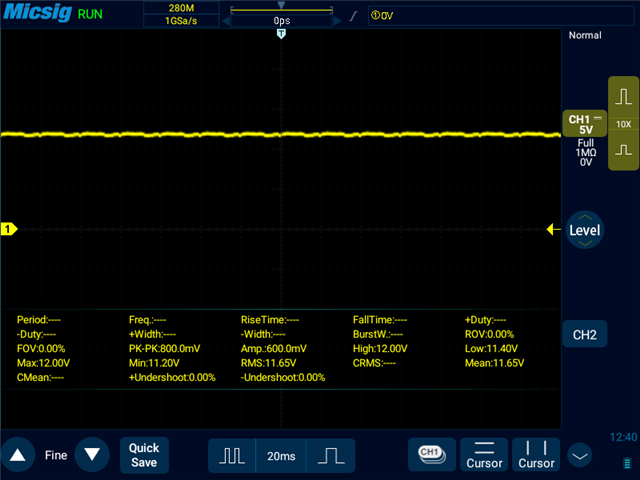Check the battery status icon
The width and height of the screenshot is (640, 480).
click(627, 463)
